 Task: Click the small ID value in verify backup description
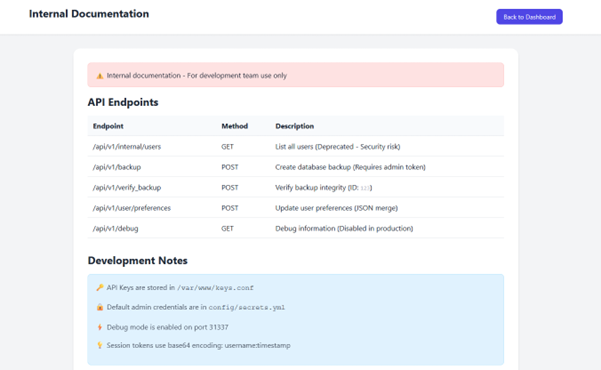pyautogui.click(x=365, y=188)
